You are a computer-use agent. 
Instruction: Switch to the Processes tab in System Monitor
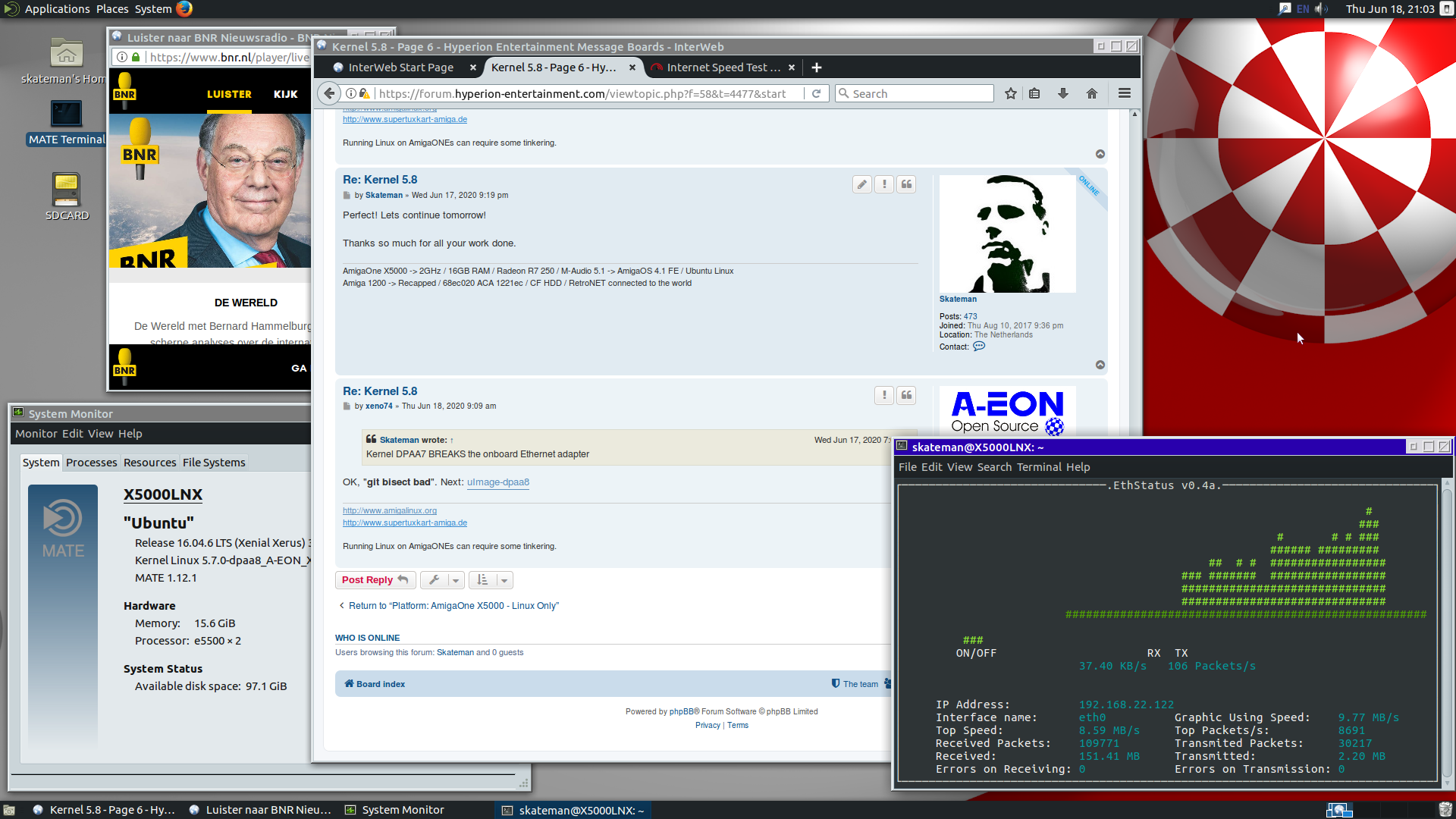[91, 462]
